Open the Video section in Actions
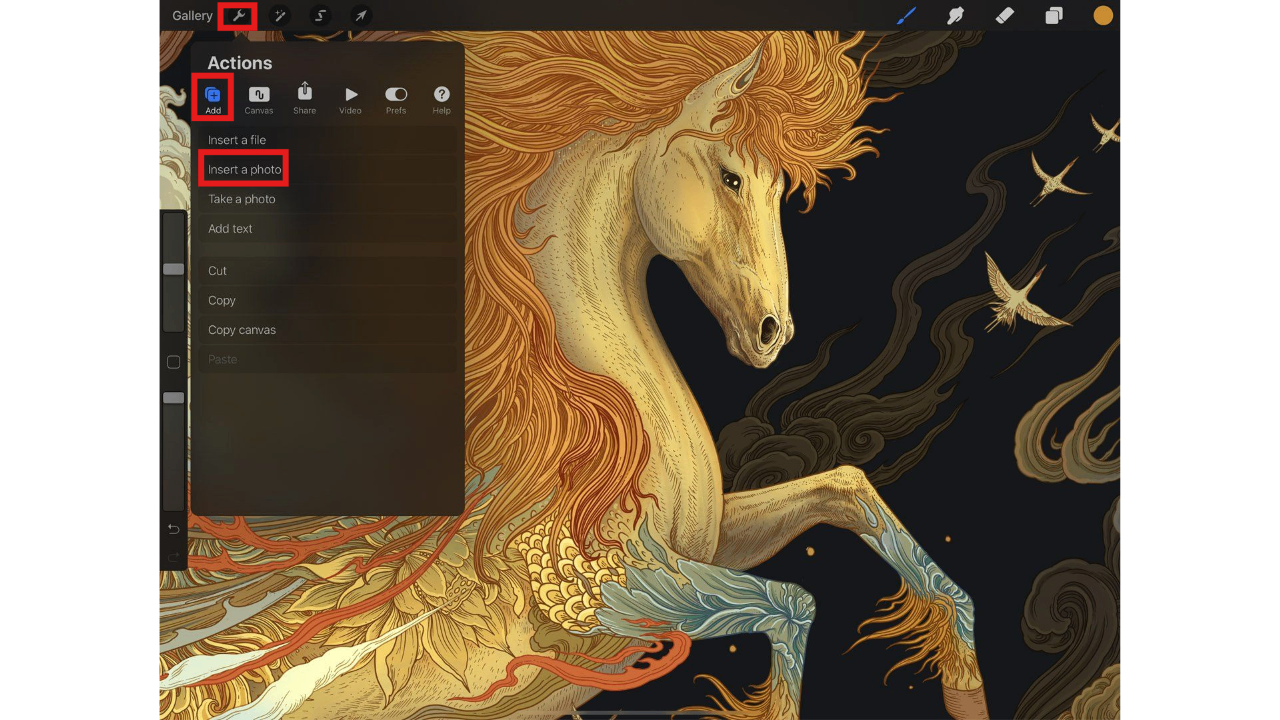 (350, 97)
